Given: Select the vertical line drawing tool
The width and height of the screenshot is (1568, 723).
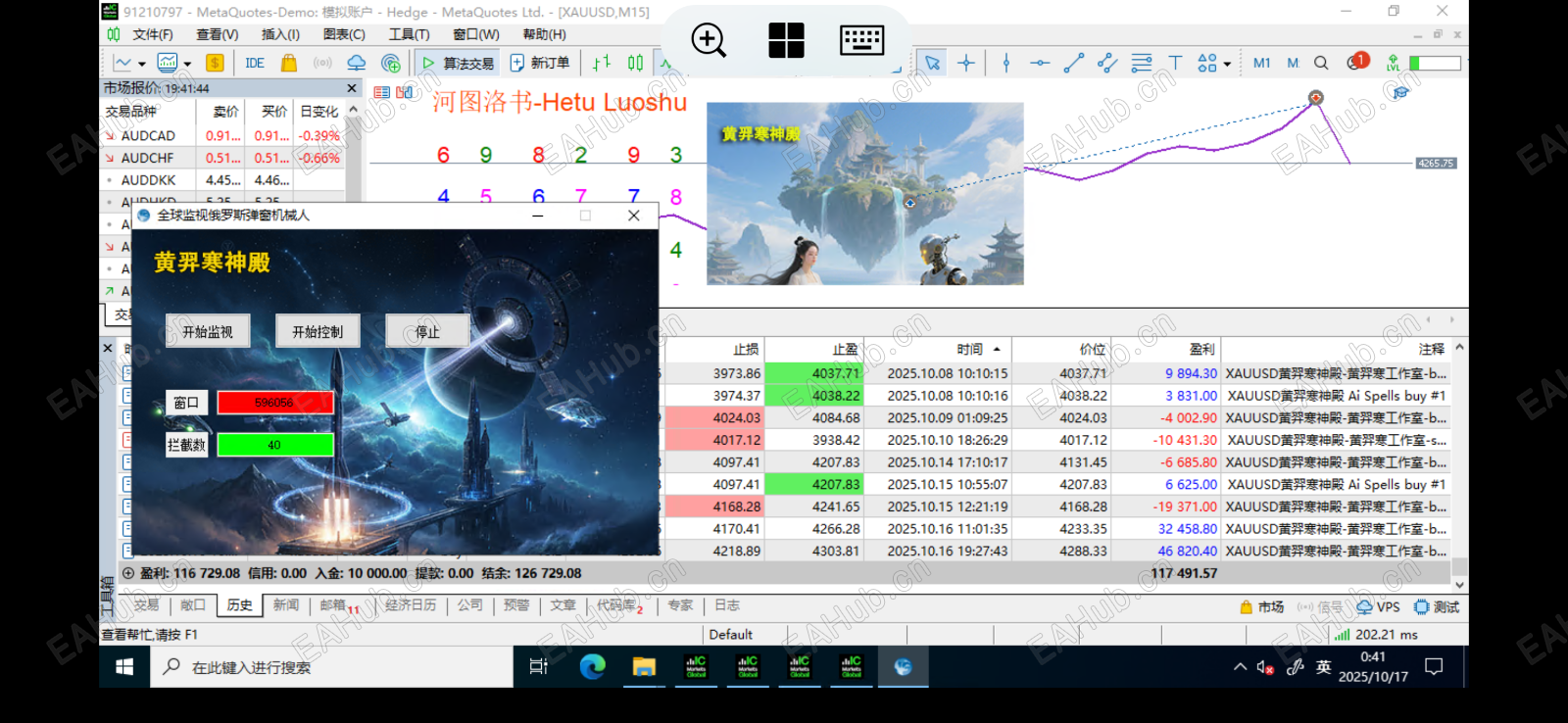Looking at the screenshot, I should point(1006,63).
